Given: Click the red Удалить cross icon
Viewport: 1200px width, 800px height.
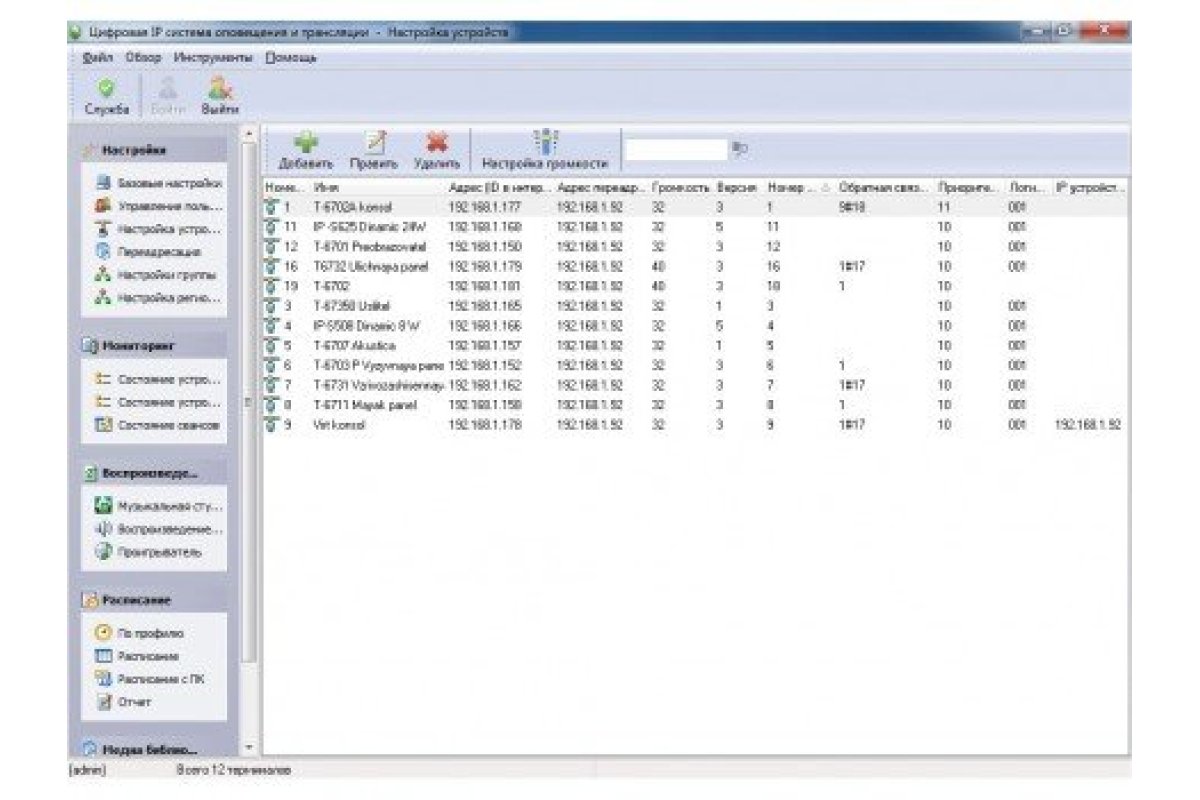Looking at the screenshot, I should 436,143.
